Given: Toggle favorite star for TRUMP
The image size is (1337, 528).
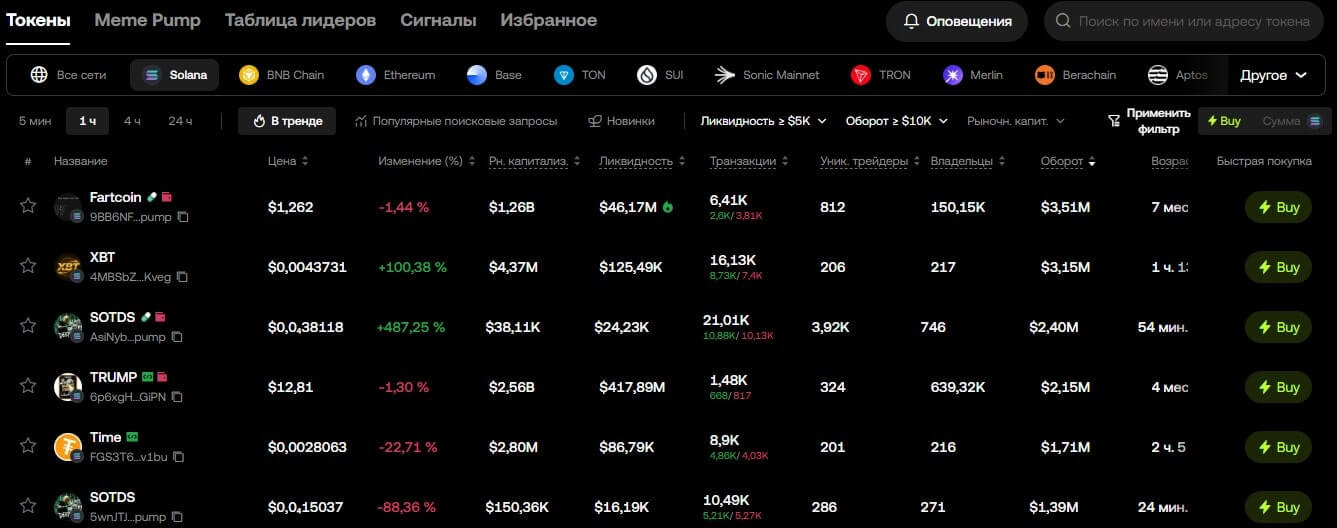Looking at the screenshot, I should [x=28, y=386].
